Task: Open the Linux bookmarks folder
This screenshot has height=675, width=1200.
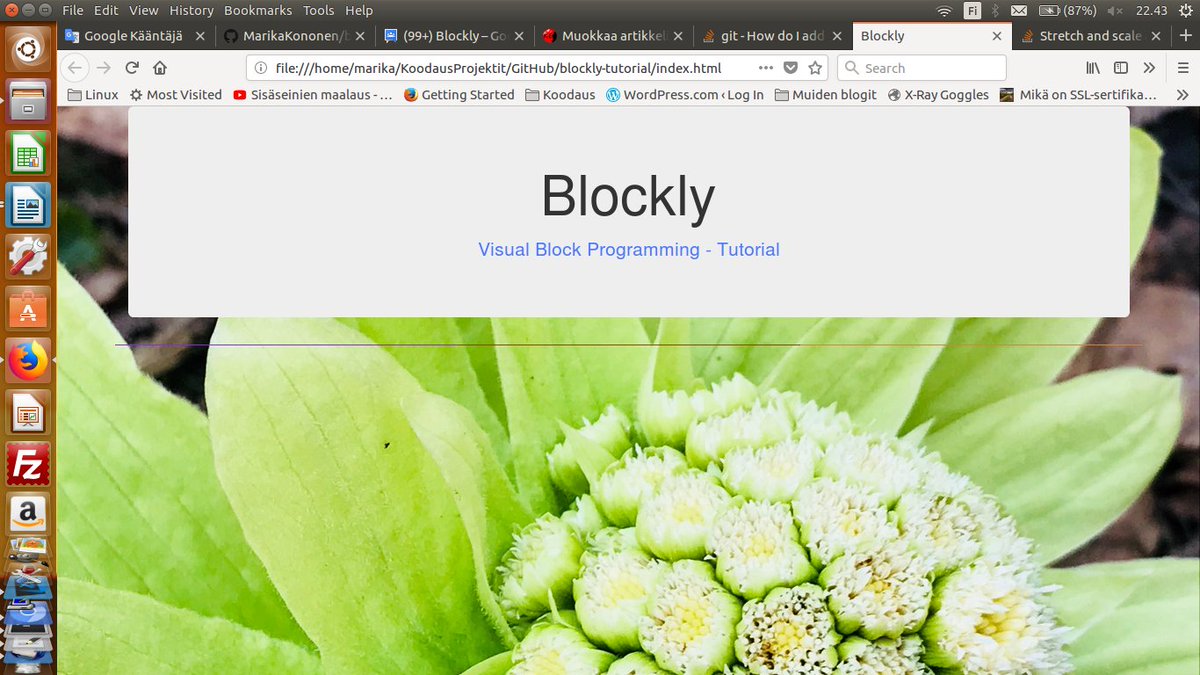Action: coord(92,95)
